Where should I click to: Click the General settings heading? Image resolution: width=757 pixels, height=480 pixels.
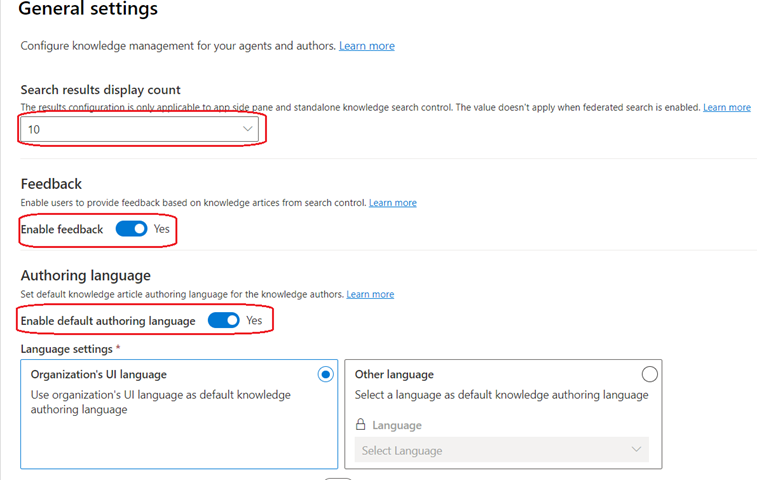pos(88,9)
